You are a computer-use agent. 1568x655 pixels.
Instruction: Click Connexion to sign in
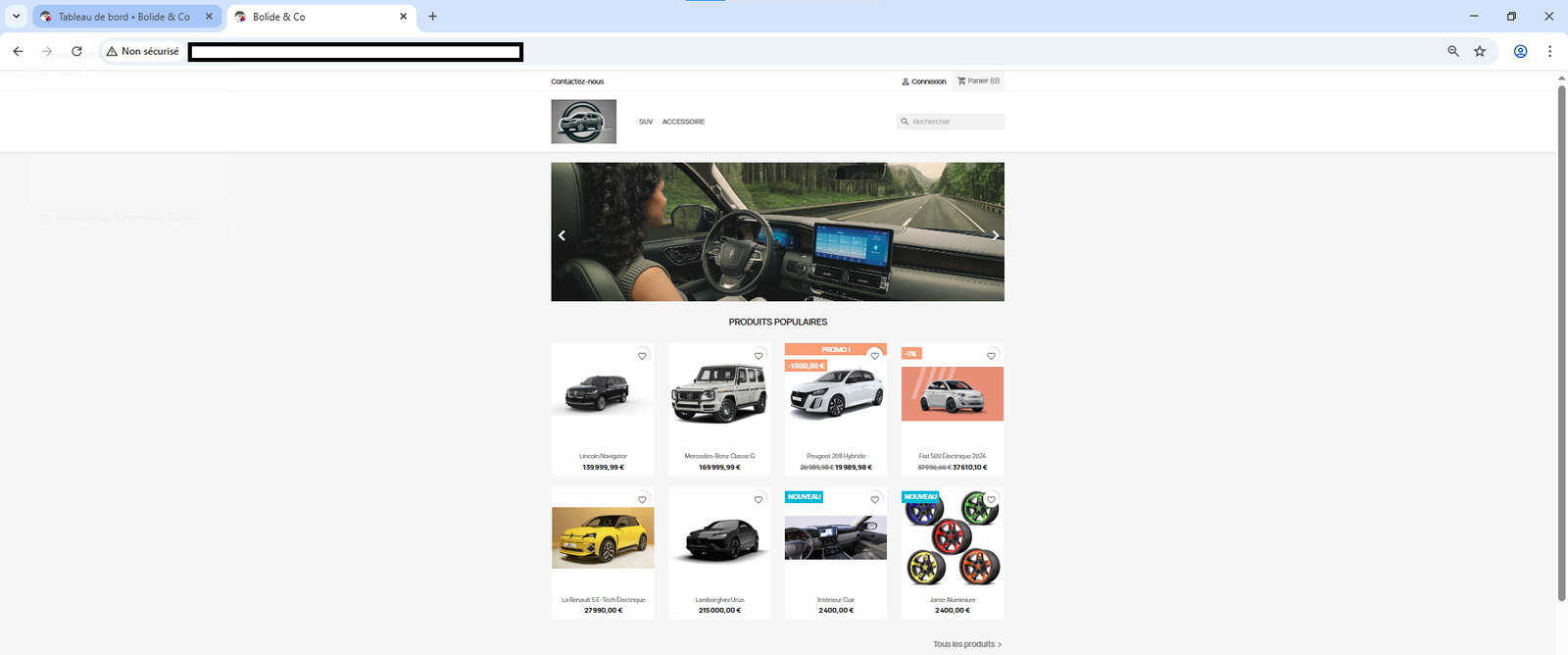924,81
